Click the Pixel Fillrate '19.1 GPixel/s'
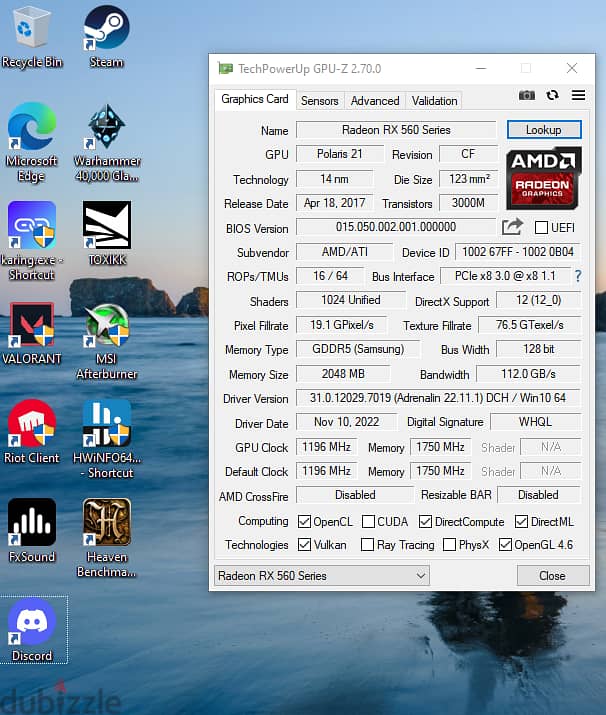This screenshot has height=715, width=606. [x=342, y=325]
